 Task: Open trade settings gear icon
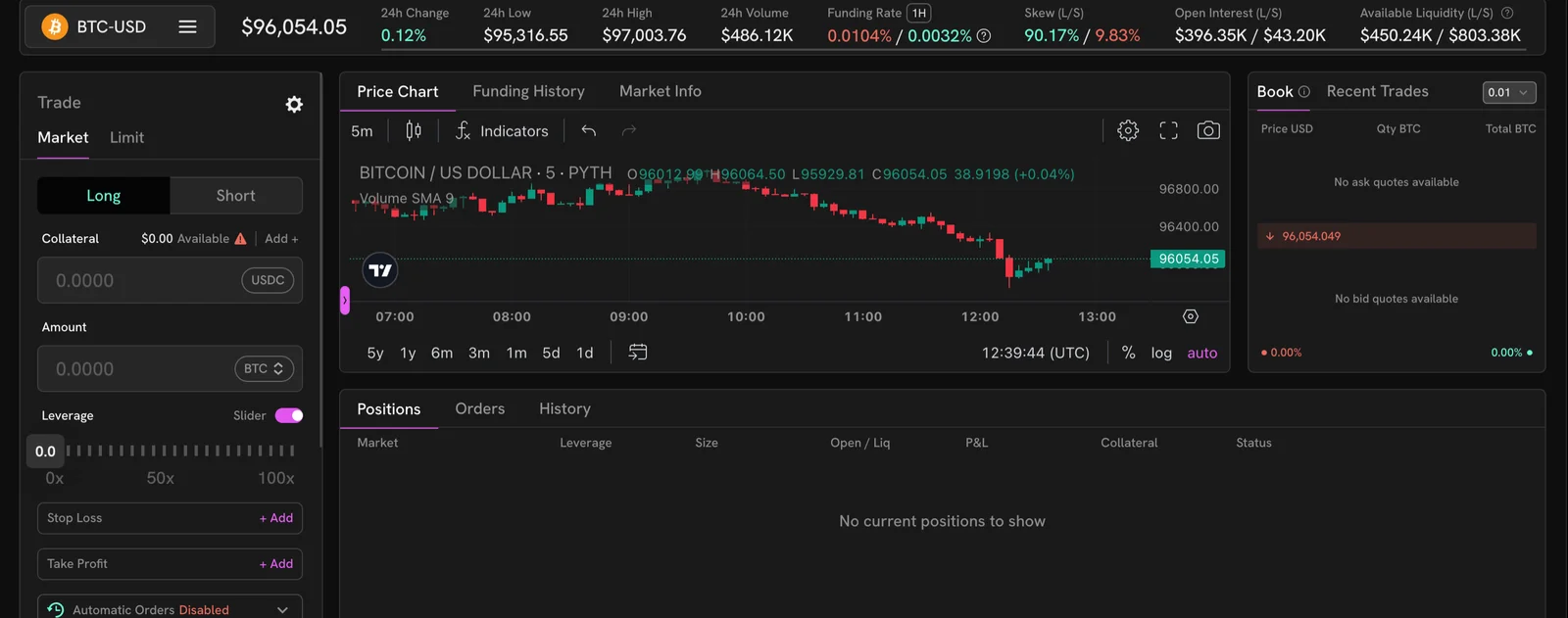(x=294, y=105)
